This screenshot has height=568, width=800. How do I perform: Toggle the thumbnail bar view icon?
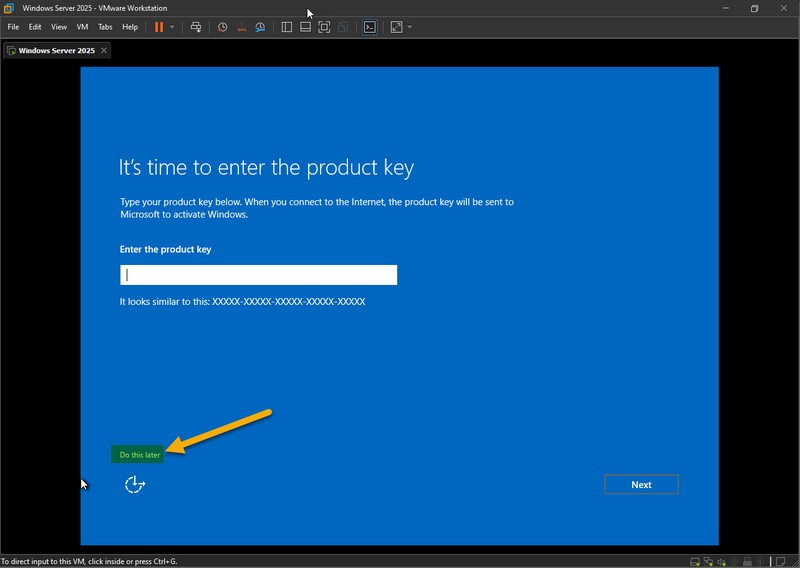(x=305, y=27)
